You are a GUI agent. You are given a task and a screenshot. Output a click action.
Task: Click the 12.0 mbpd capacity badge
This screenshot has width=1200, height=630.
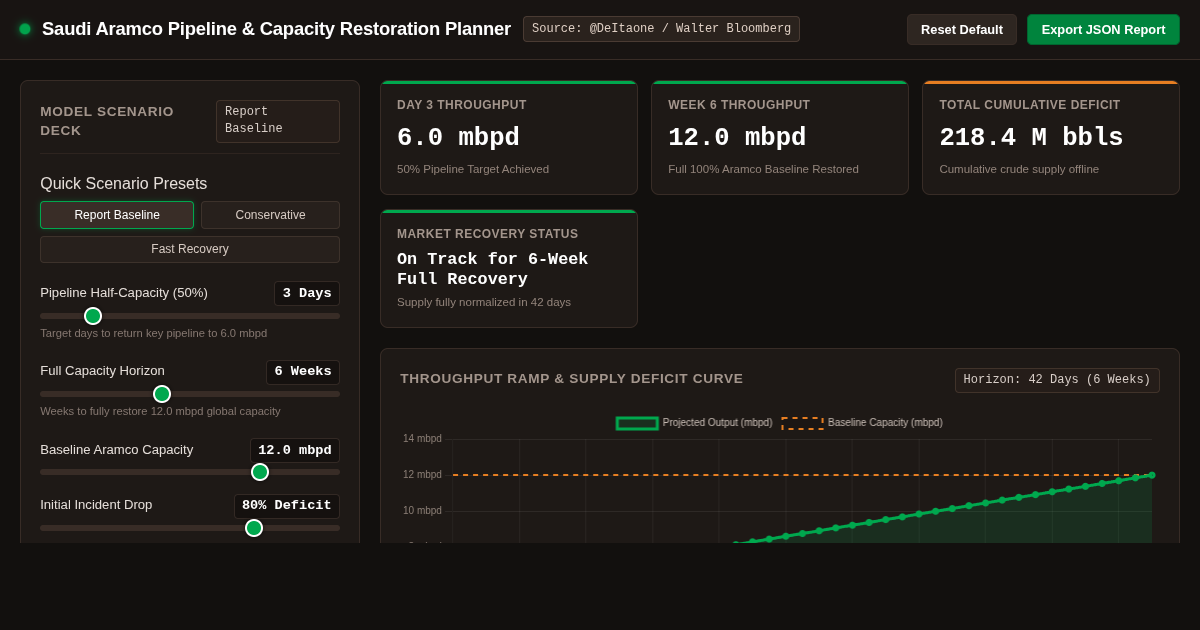(x=295, y=450)
